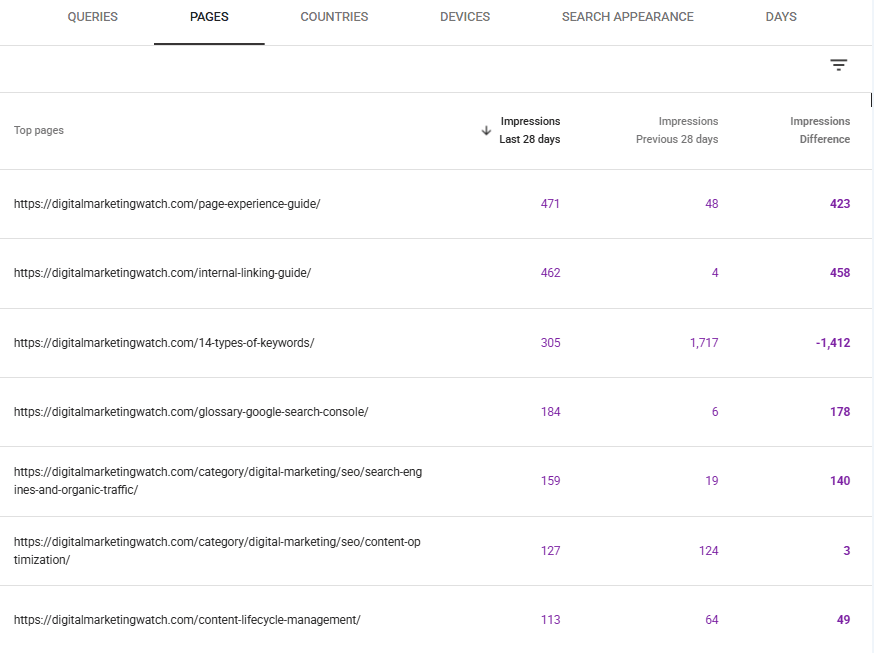Click the 305 impressions value
This screenshot has width=874, height=653.
[550, 343]
